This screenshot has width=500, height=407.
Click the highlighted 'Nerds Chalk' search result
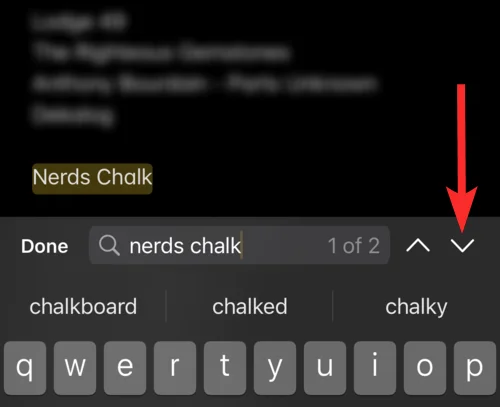click(x=92, y=178)
